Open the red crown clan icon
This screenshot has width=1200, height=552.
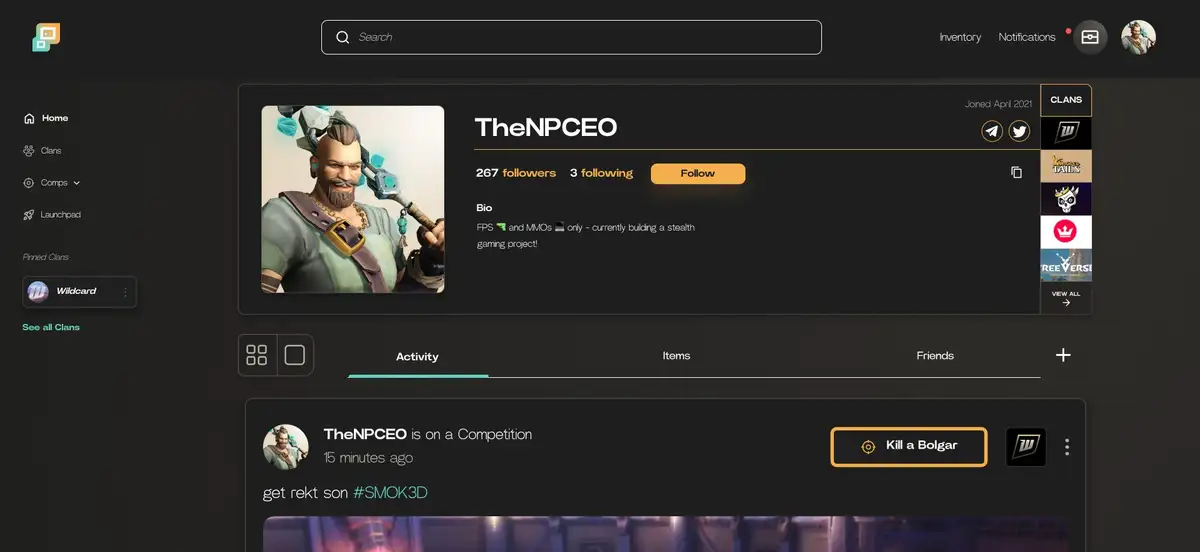[1066, 232]
